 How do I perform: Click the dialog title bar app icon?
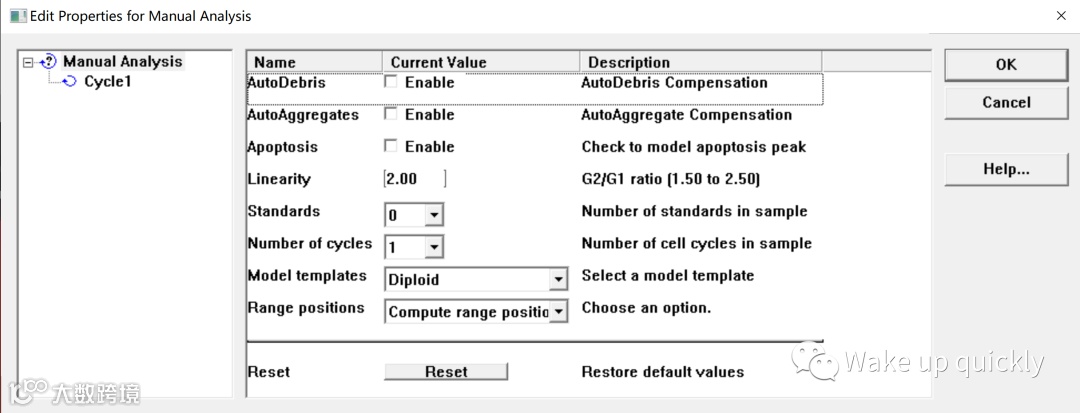[x=18, y=16]
